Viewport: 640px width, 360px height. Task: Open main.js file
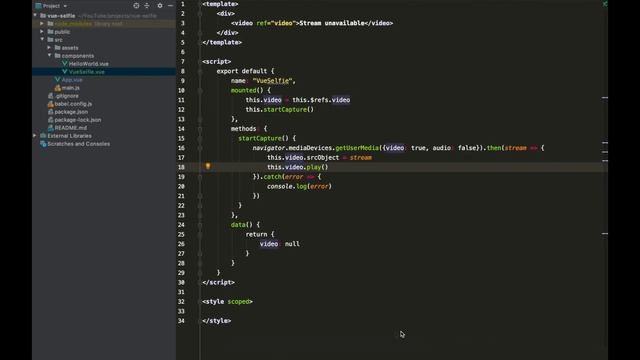[71, 88]
